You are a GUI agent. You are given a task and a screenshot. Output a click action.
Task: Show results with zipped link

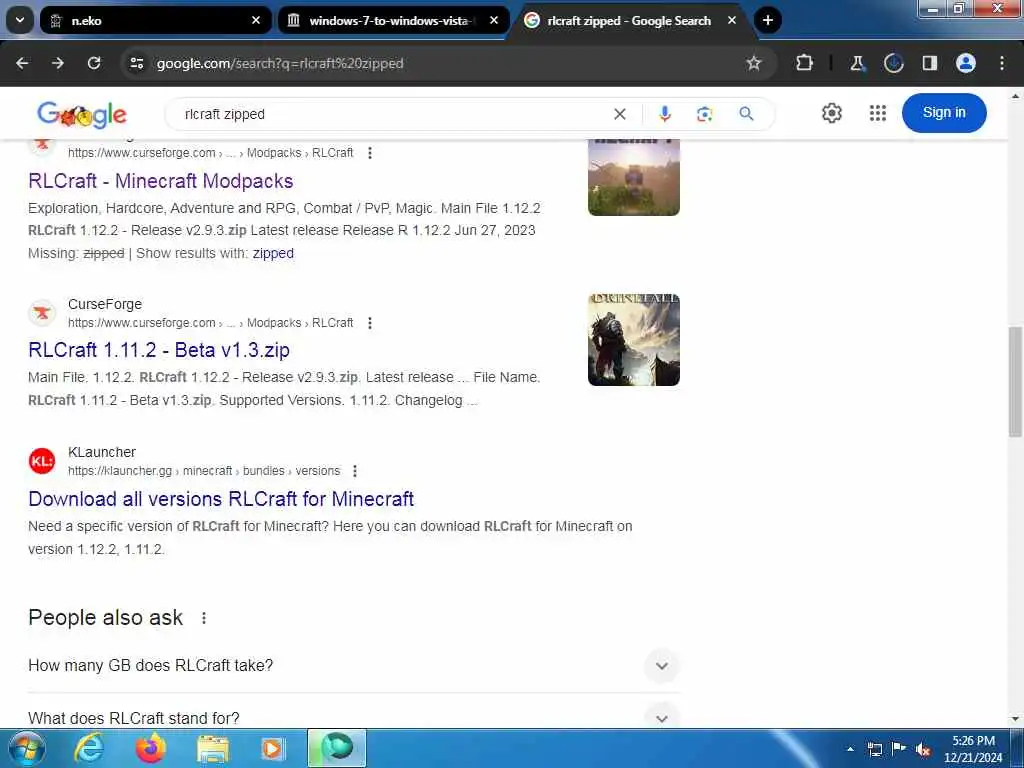point(273,253)
